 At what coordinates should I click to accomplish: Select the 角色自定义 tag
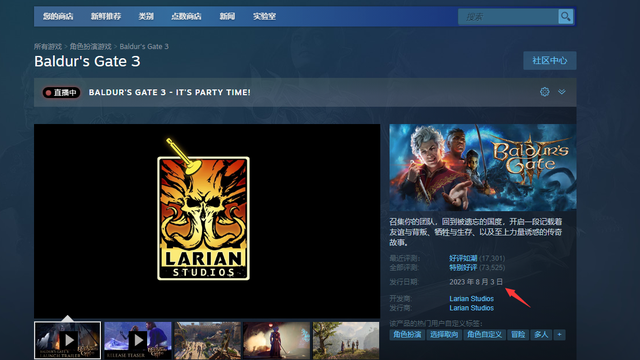pyautogui.click(x=484, y=335)
